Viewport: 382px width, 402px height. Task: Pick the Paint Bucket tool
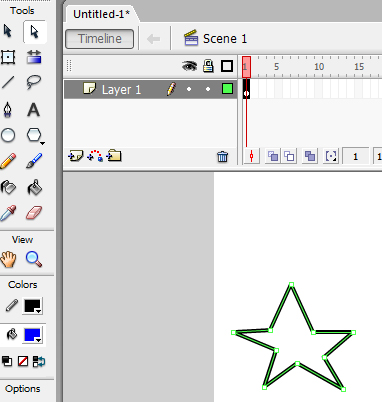point(34,187)
